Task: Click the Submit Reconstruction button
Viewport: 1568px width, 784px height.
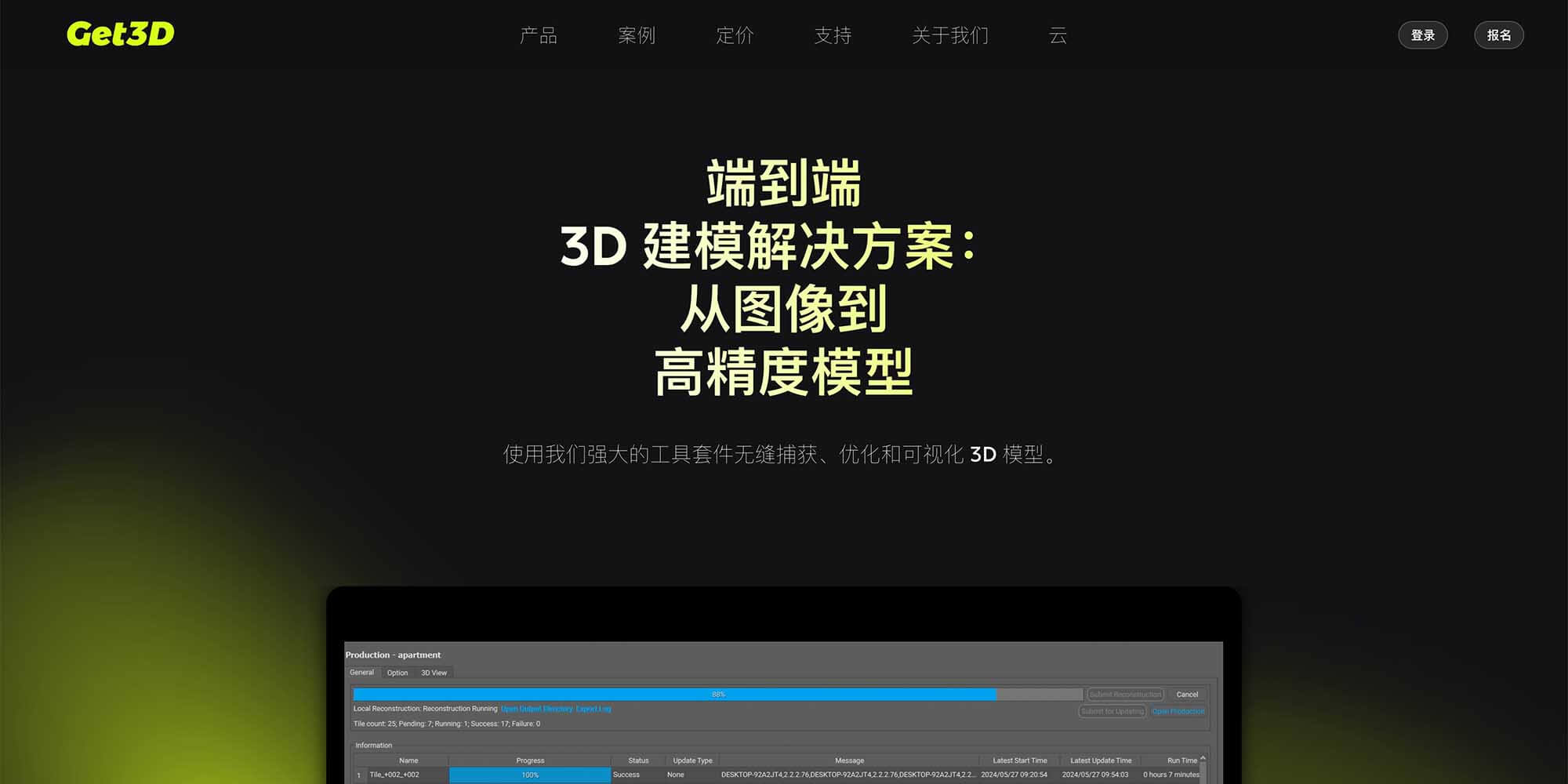Action: click(1124, 695)
